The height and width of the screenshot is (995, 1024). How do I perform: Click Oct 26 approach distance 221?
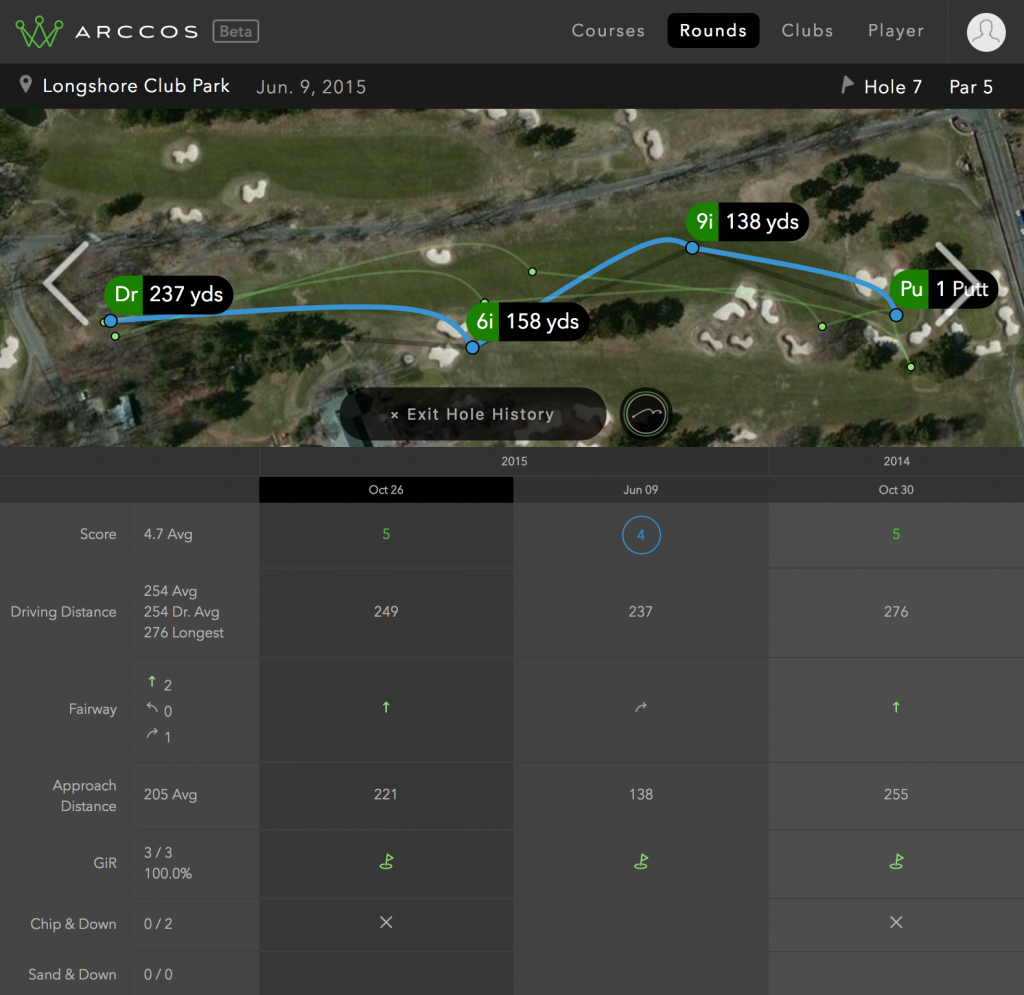click(x=386, y=795)
